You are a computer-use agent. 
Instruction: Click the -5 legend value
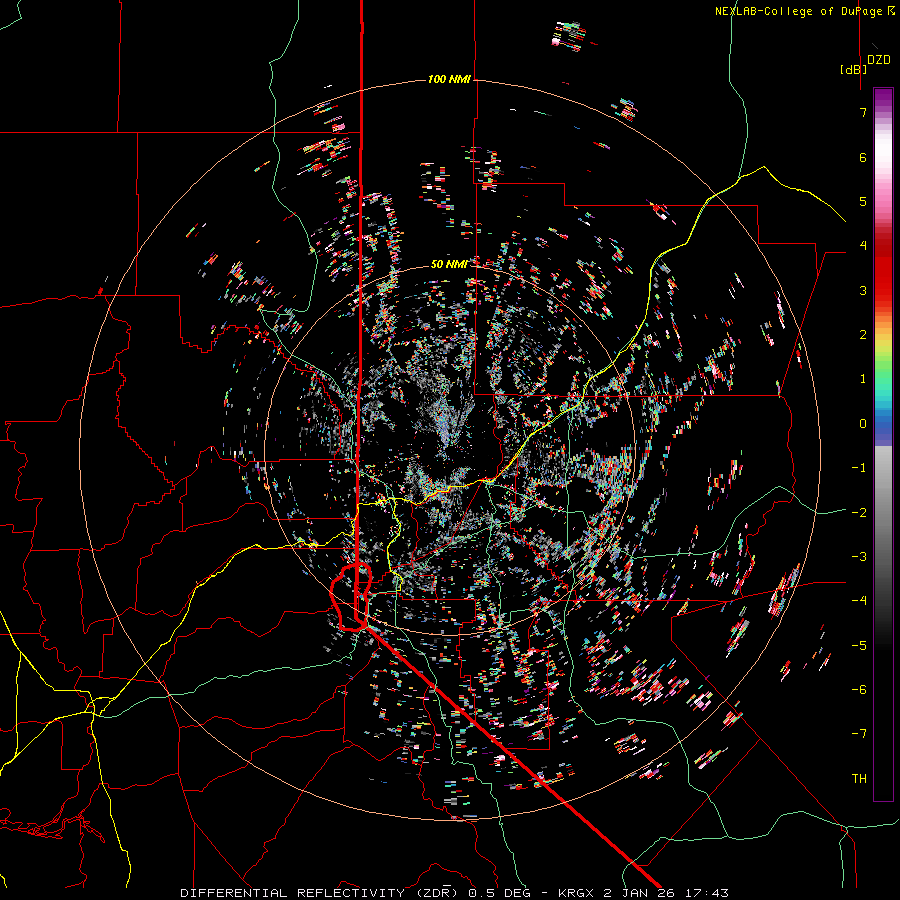pos(859,646)
